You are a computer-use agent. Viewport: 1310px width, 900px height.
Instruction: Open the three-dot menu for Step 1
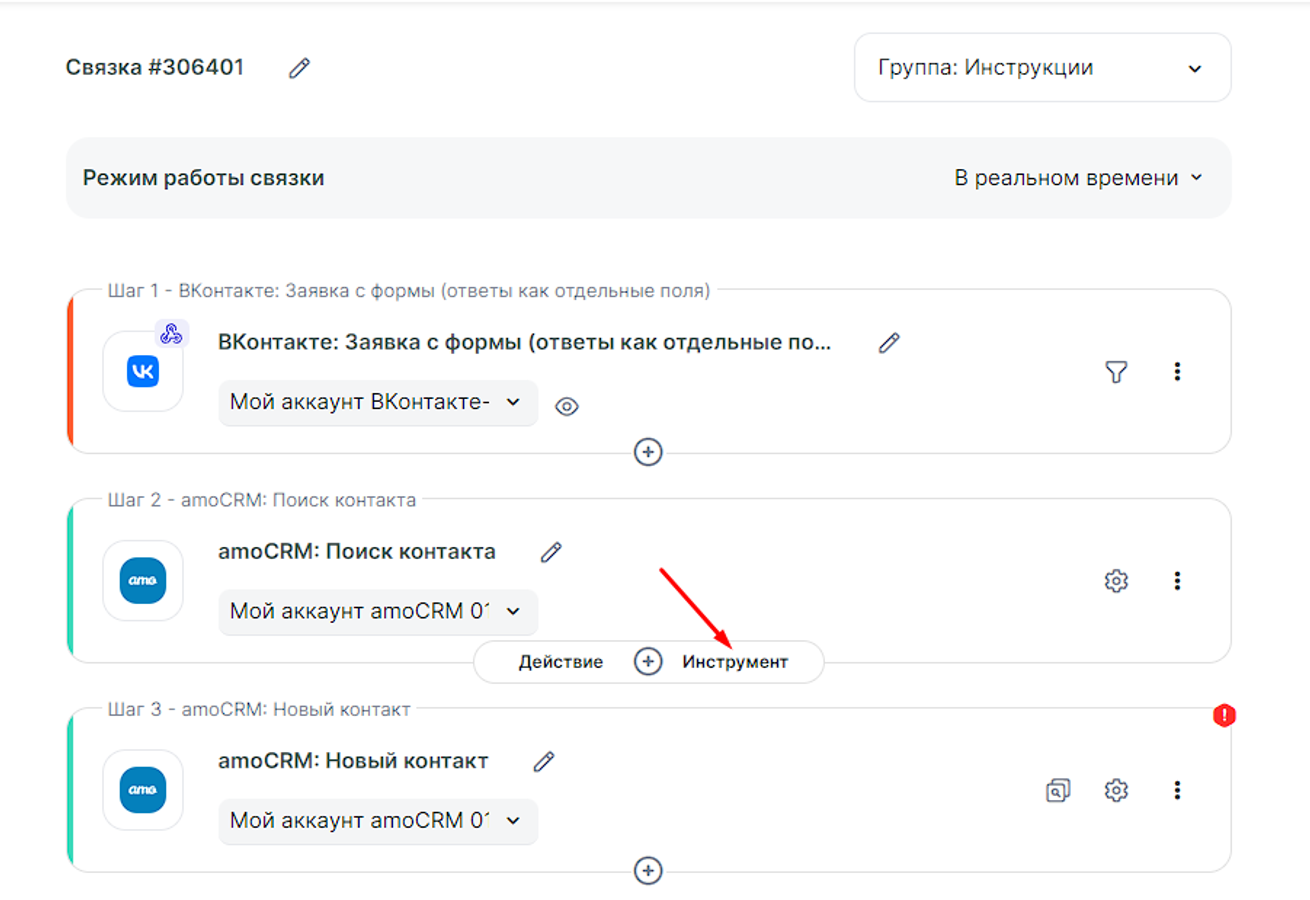click(x=1177, y=371)
